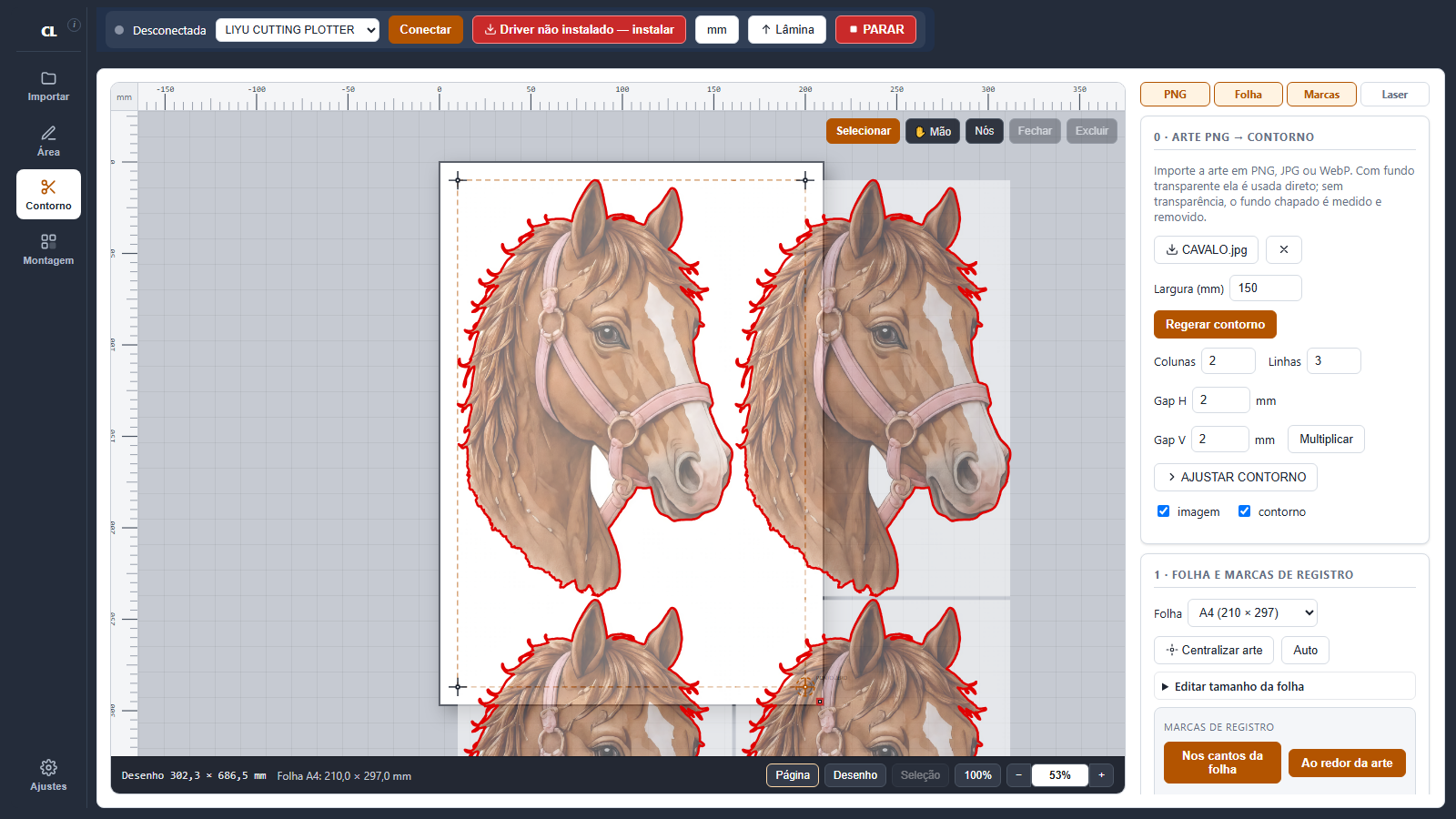Image resolution: width=1456 pixels, height=819 pixels.
Task: Zoom in with the plus button
Action: point(1101,775)
